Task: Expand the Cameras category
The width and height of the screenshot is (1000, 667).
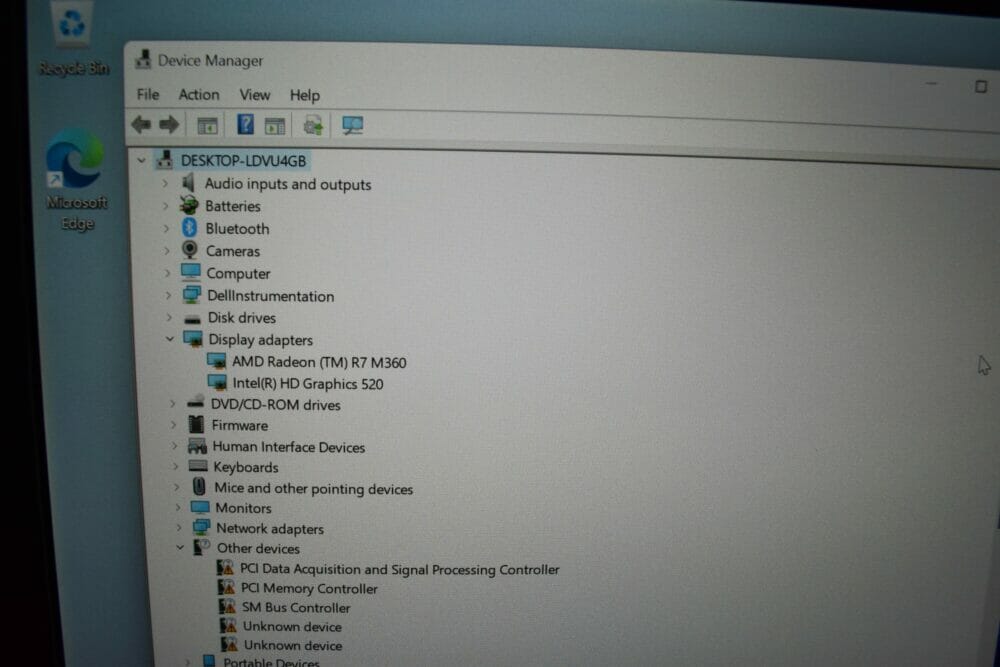Action: 166,251
